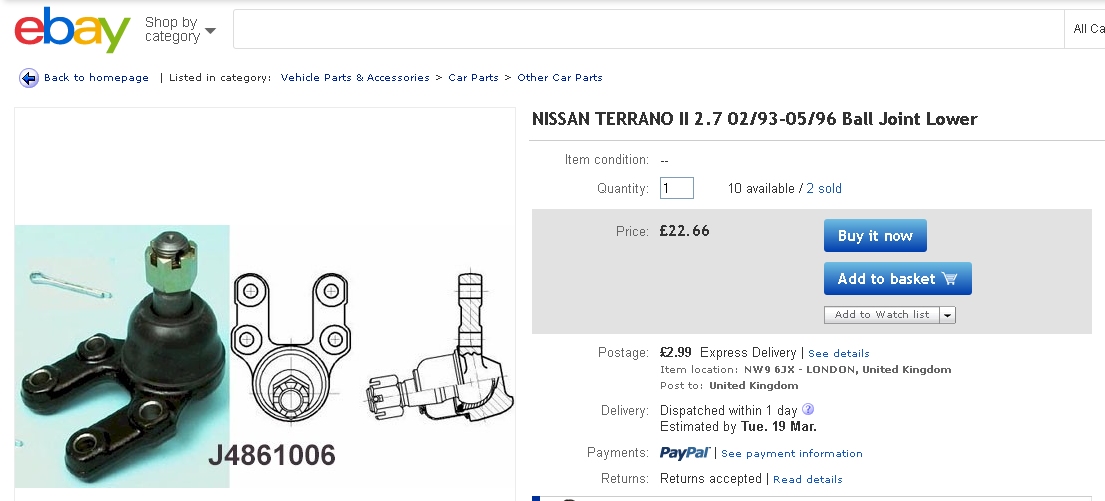Click the delivery help question mark icon
The height and width of the screenshot is (501, 1105).
click(x=808, y=410)
